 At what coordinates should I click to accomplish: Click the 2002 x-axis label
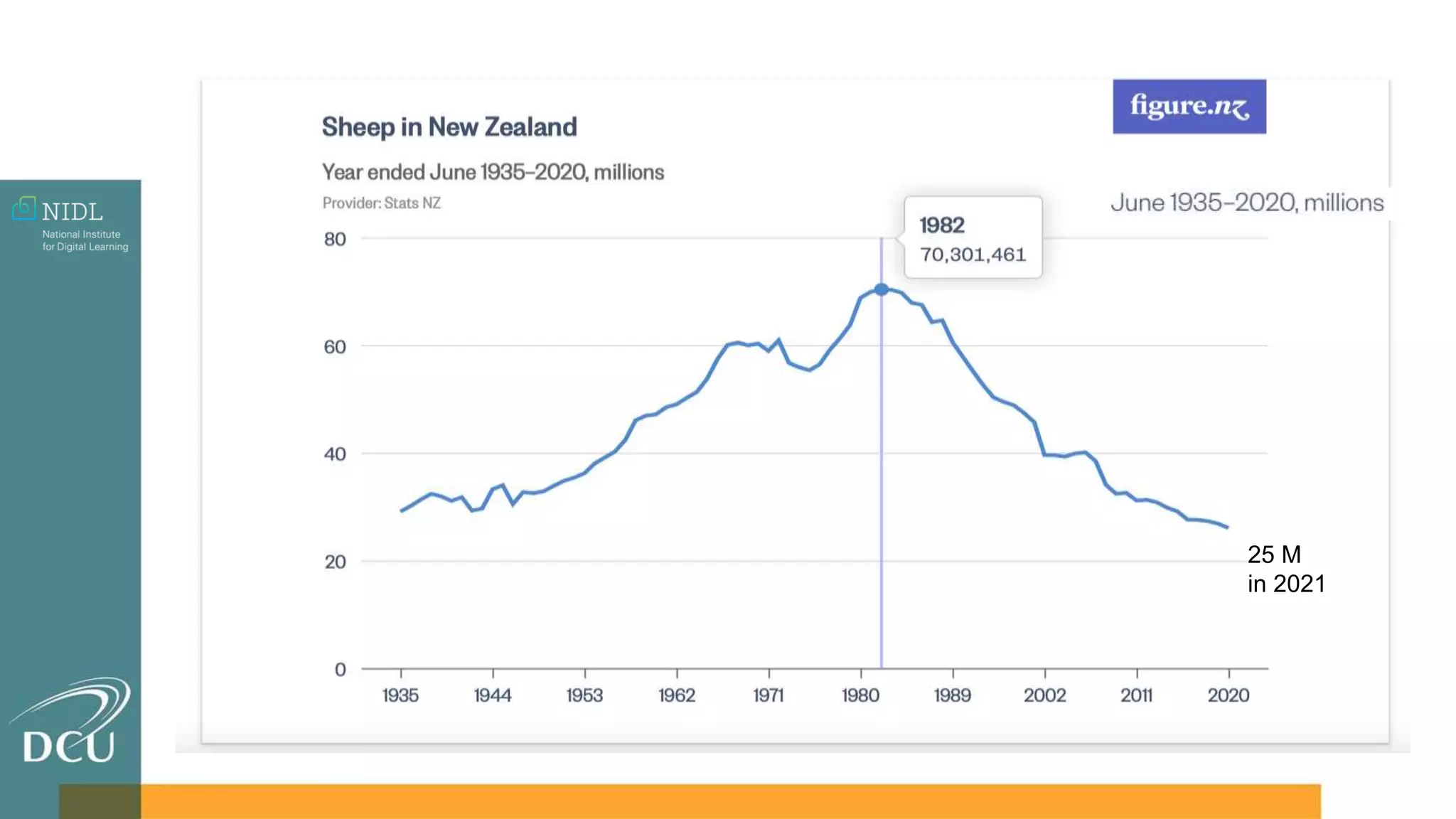(x=1044, y=695)
